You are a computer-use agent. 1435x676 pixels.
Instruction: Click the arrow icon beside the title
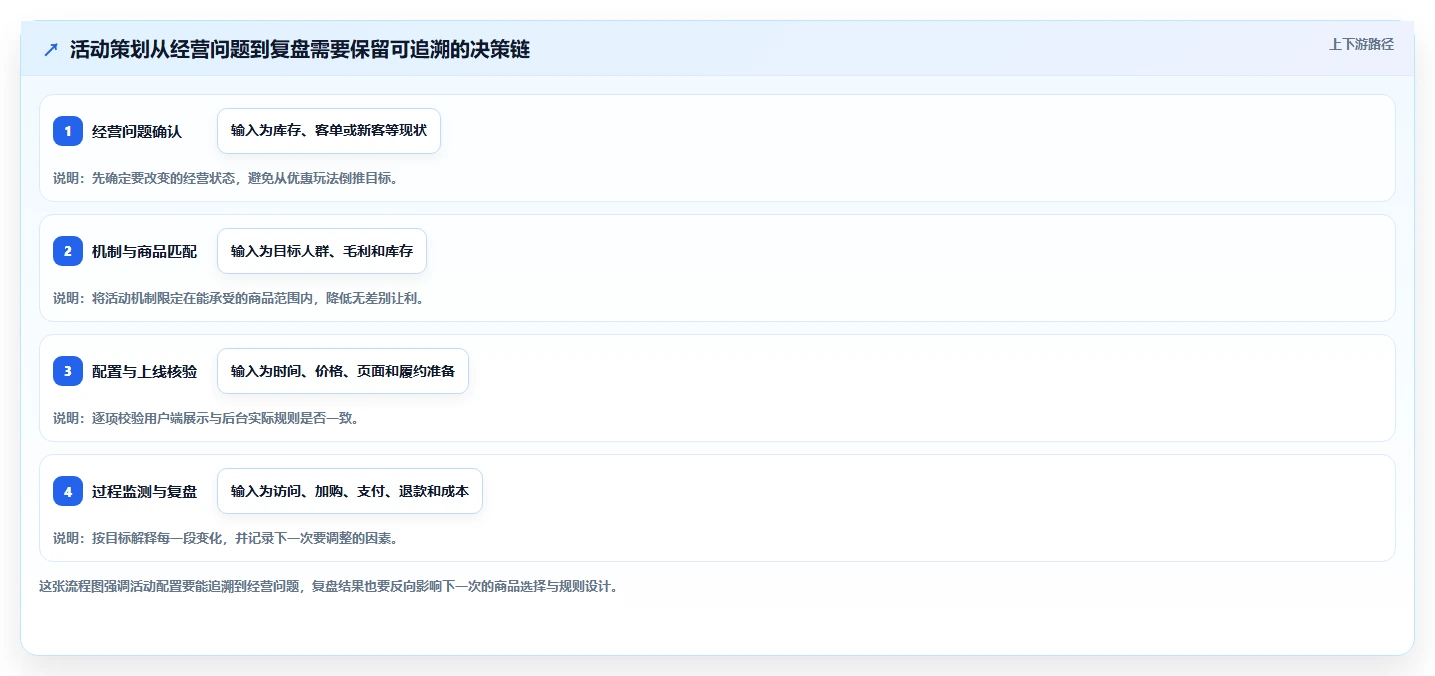click(51, 50)
